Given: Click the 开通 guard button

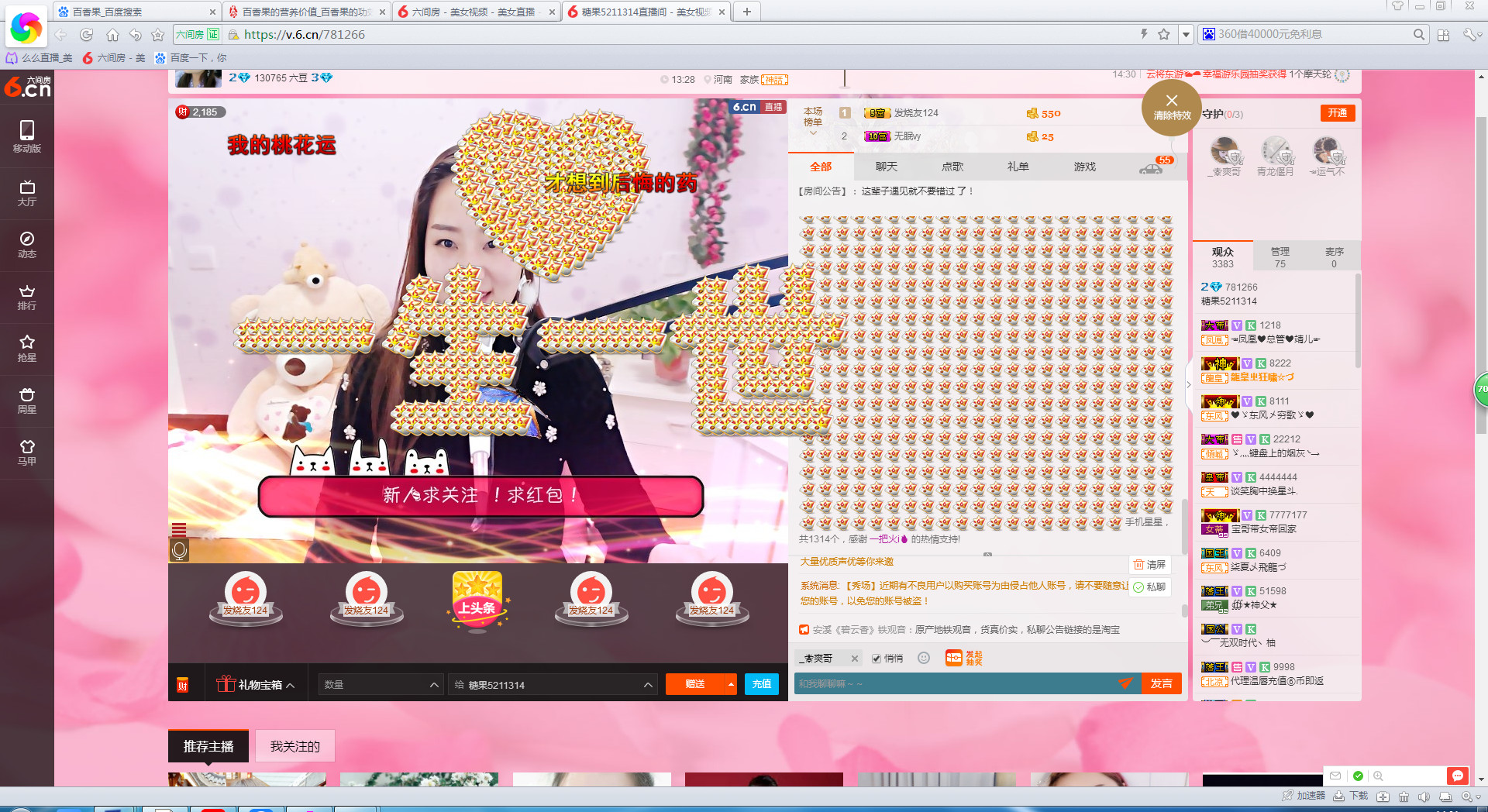Looking at the screenshot, I should 1338,113.
